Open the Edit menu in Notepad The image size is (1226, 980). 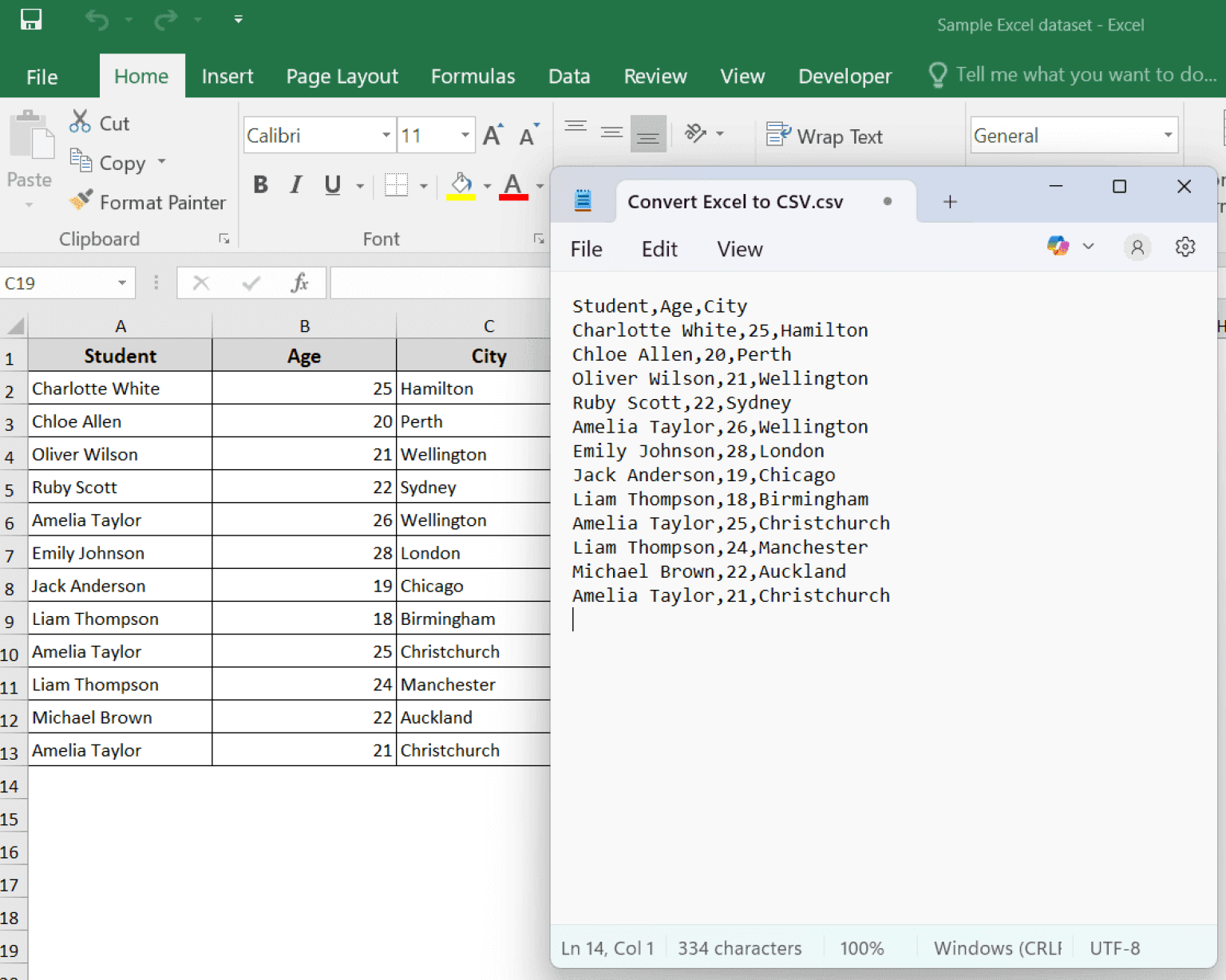[658, 248]
